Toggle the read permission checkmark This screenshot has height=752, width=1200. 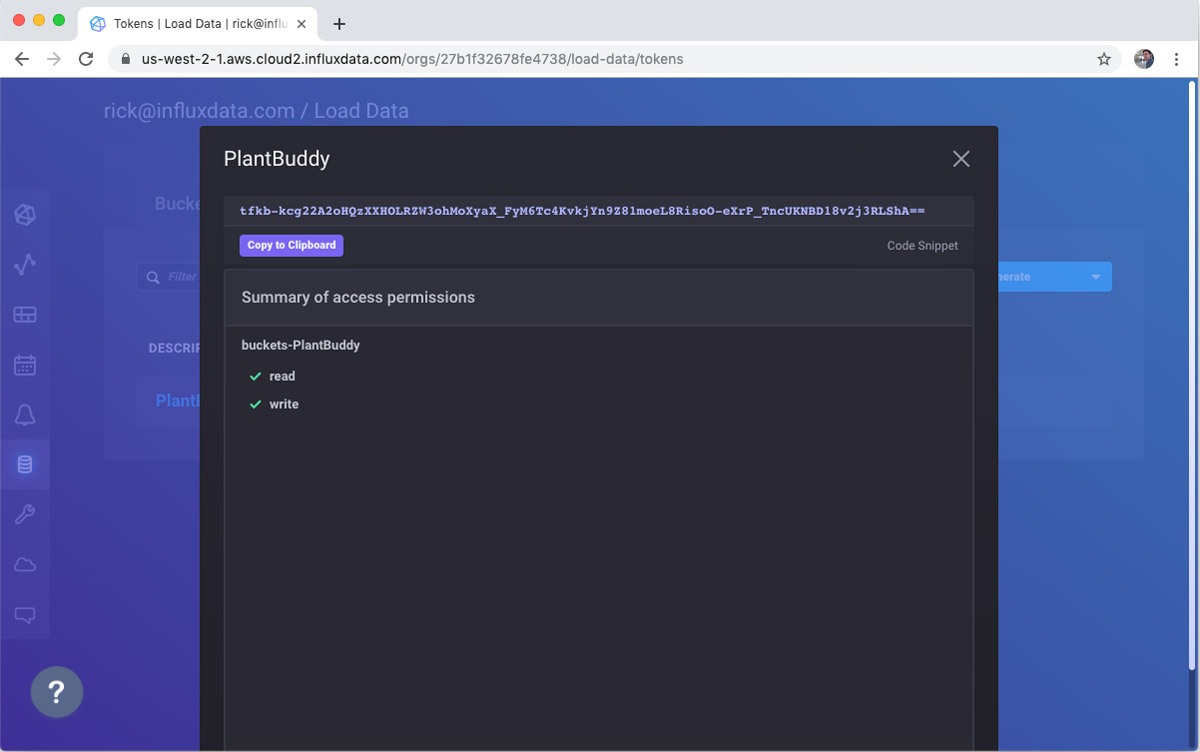[254, 376]
